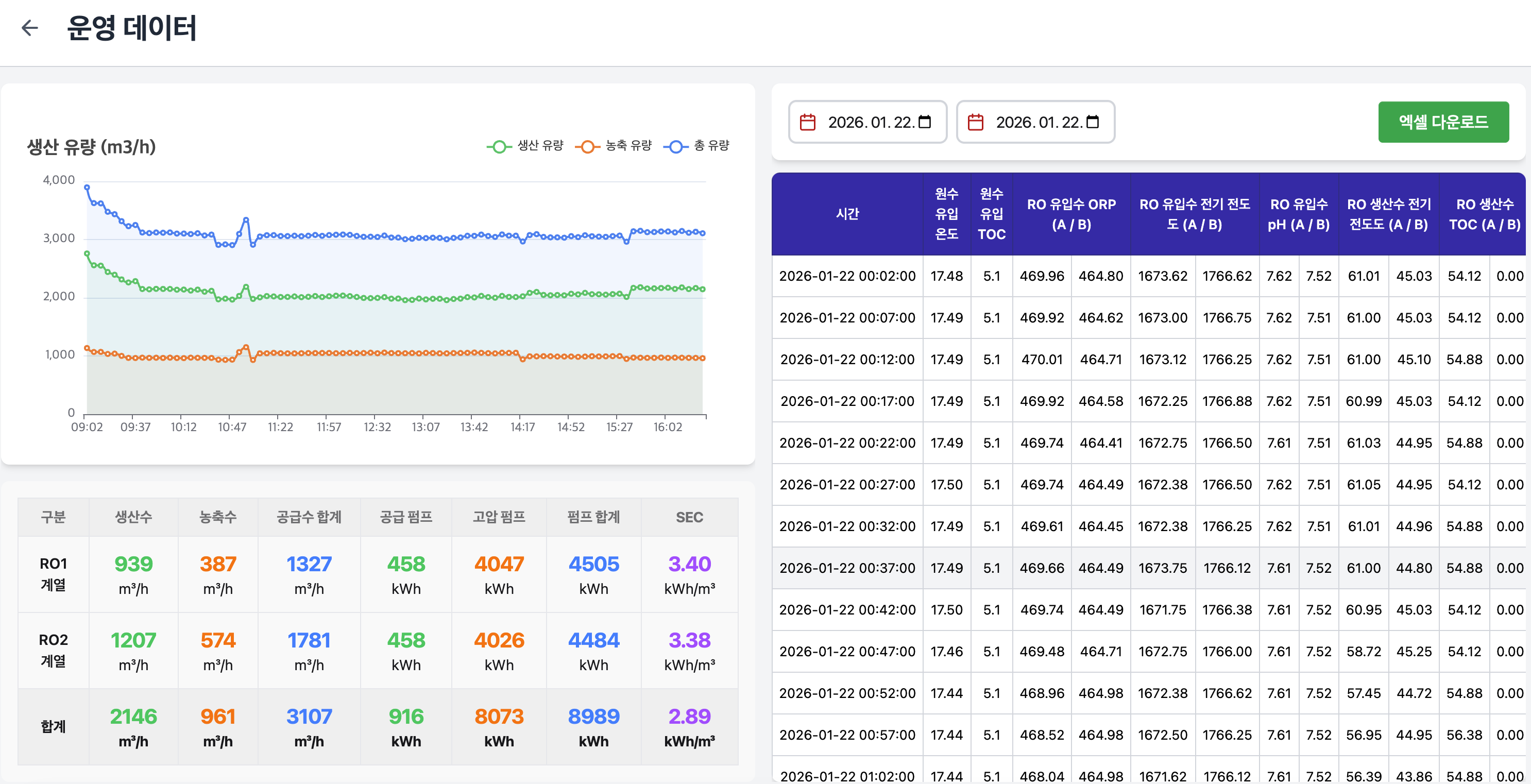The image size is (1531, 784).
Task: Click the SEC column header in summary table
Action: pos(689,517)
